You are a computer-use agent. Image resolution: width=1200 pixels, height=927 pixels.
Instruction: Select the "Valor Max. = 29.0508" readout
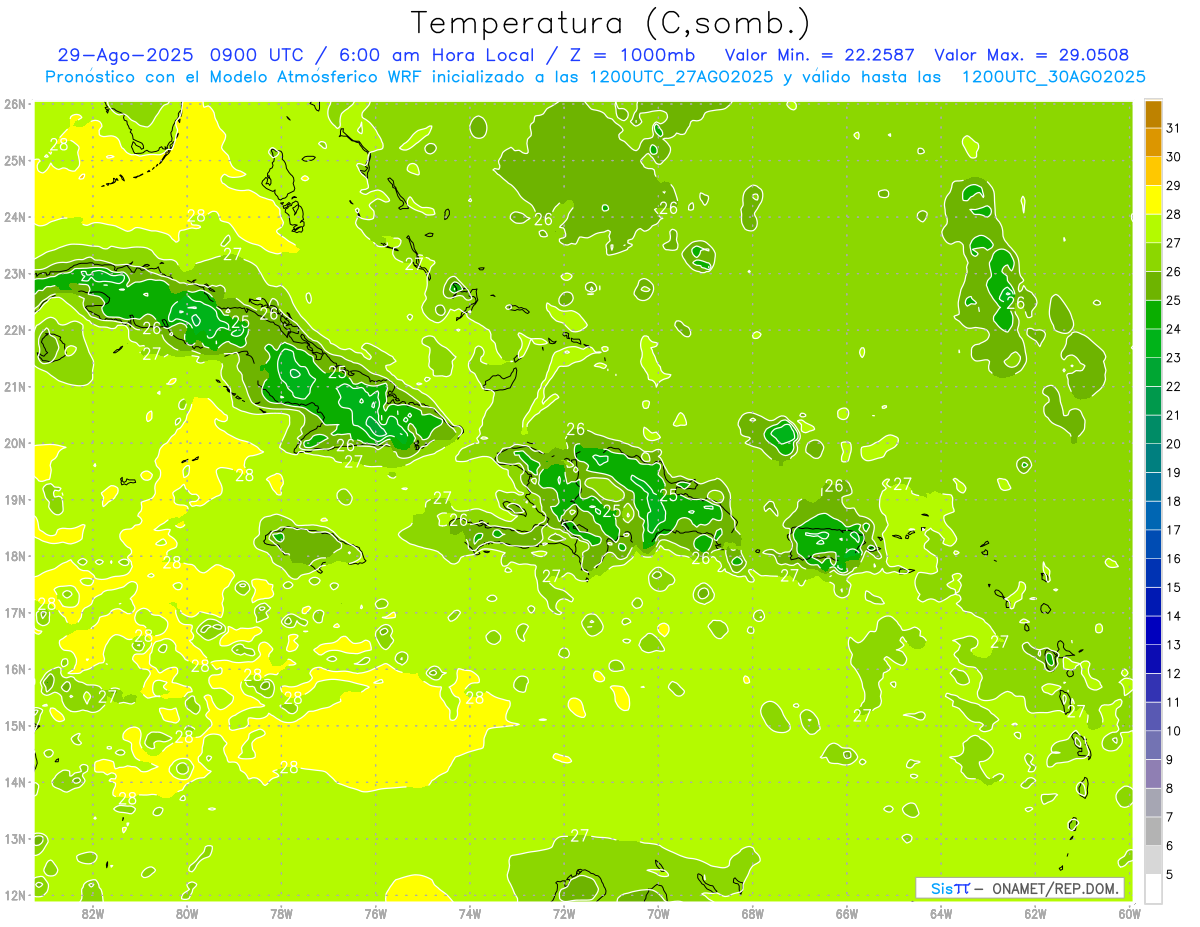click(1031, 56)
